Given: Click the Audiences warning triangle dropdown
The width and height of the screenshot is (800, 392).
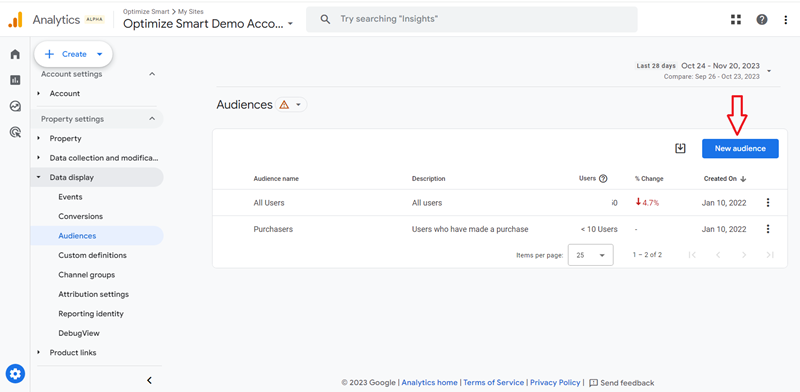Looking at the screenshot, I should 291,105.
